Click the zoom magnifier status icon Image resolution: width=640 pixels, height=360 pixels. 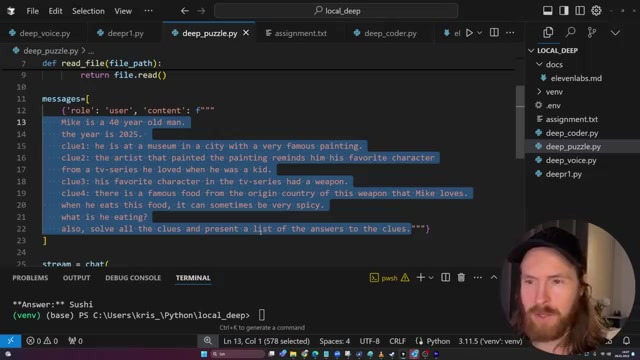click(208, 341)
